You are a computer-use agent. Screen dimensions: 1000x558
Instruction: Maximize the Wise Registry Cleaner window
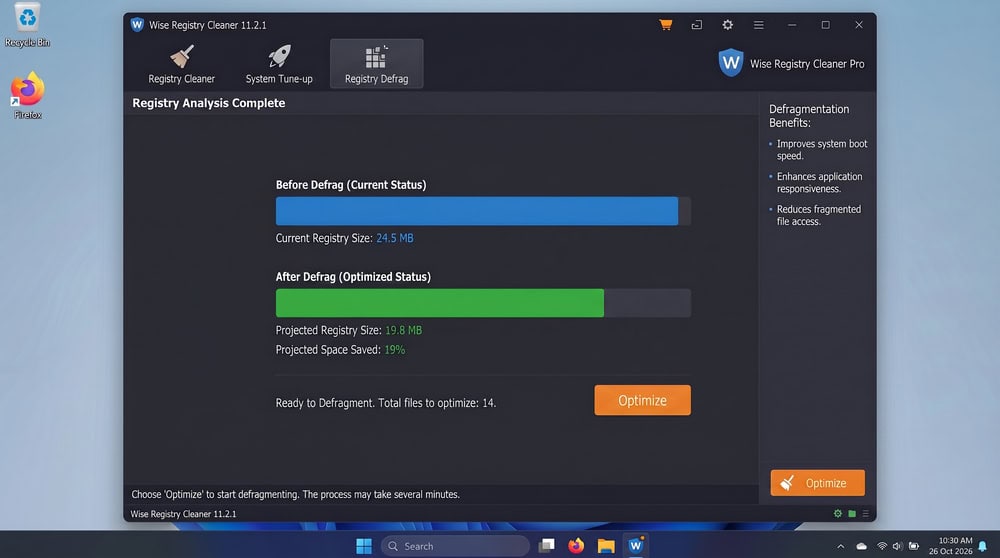(825, 25)
